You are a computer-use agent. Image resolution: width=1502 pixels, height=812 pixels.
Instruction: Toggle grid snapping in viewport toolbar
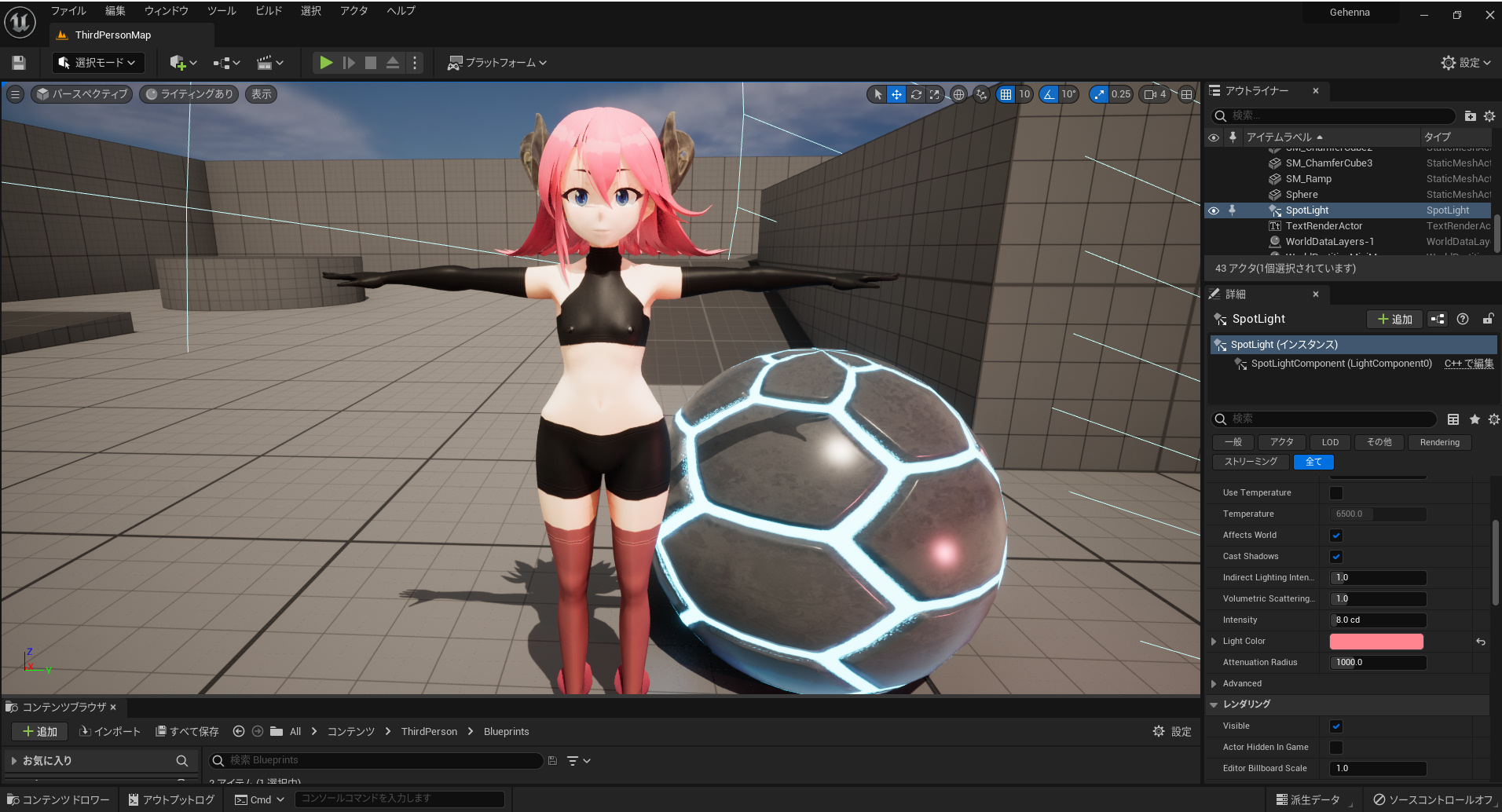coord(1006,94)
